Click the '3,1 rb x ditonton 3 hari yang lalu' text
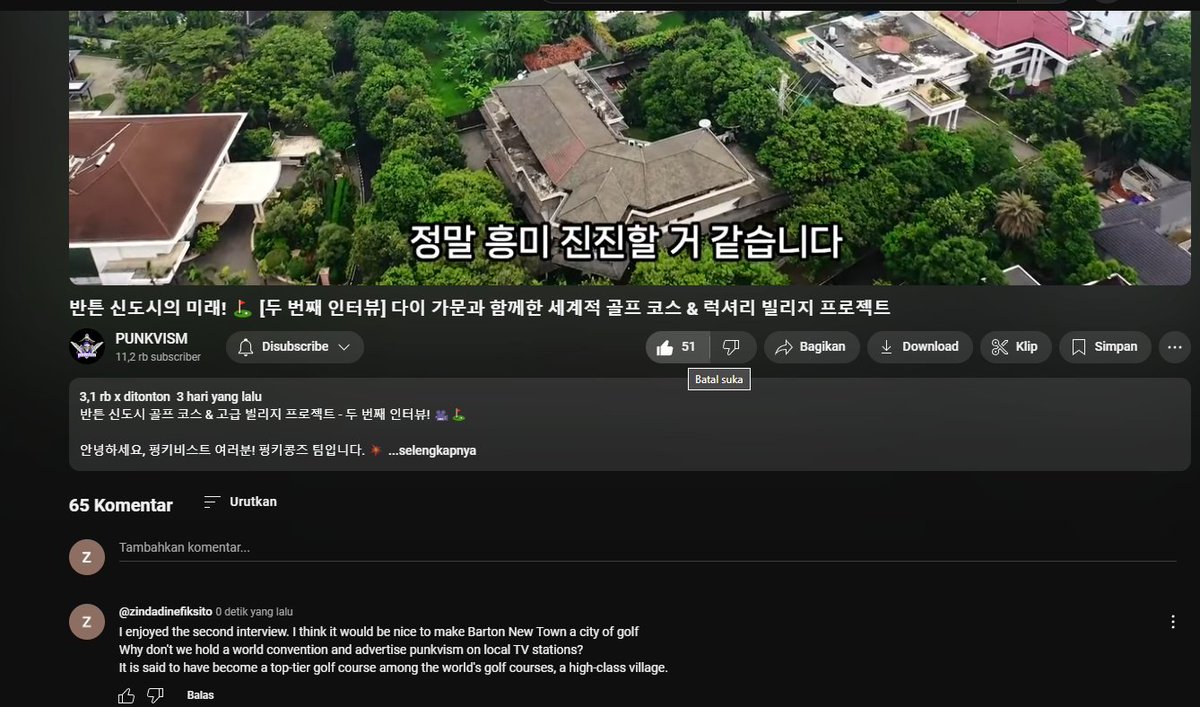The height and width of the screenshot is (707, 1200). pyautogui.click(x=170, y=397)
